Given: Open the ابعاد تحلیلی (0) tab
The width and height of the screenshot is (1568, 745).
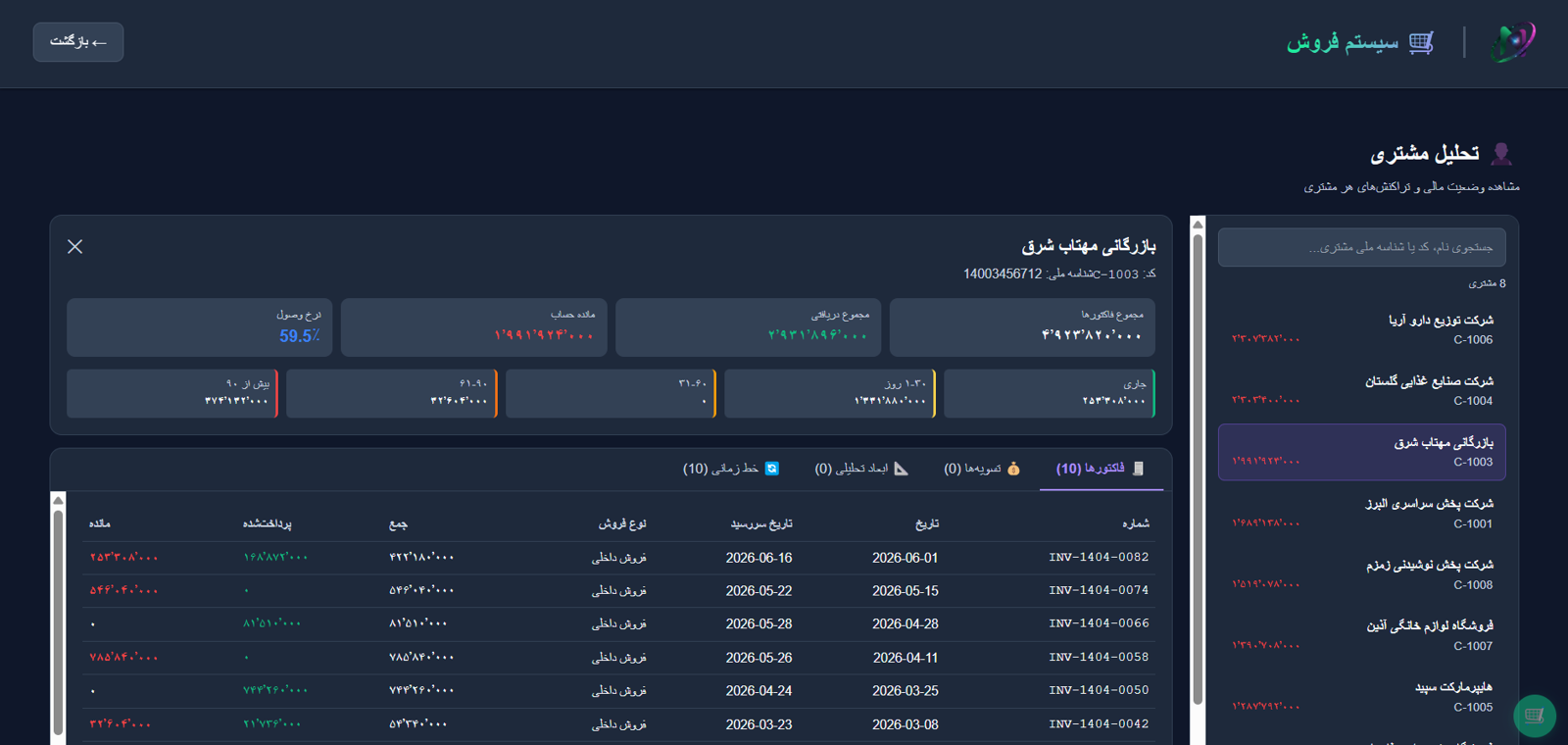Looking at the screenshot, I should tap(861, 469).
